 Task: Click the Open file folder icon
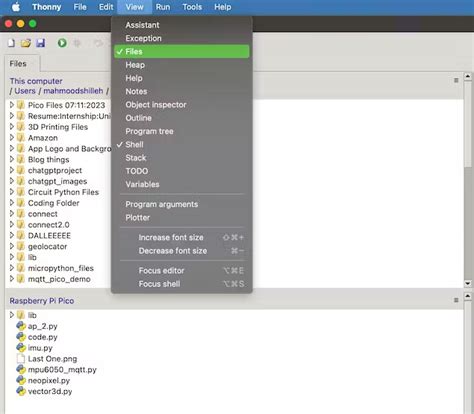pos(26,43)
